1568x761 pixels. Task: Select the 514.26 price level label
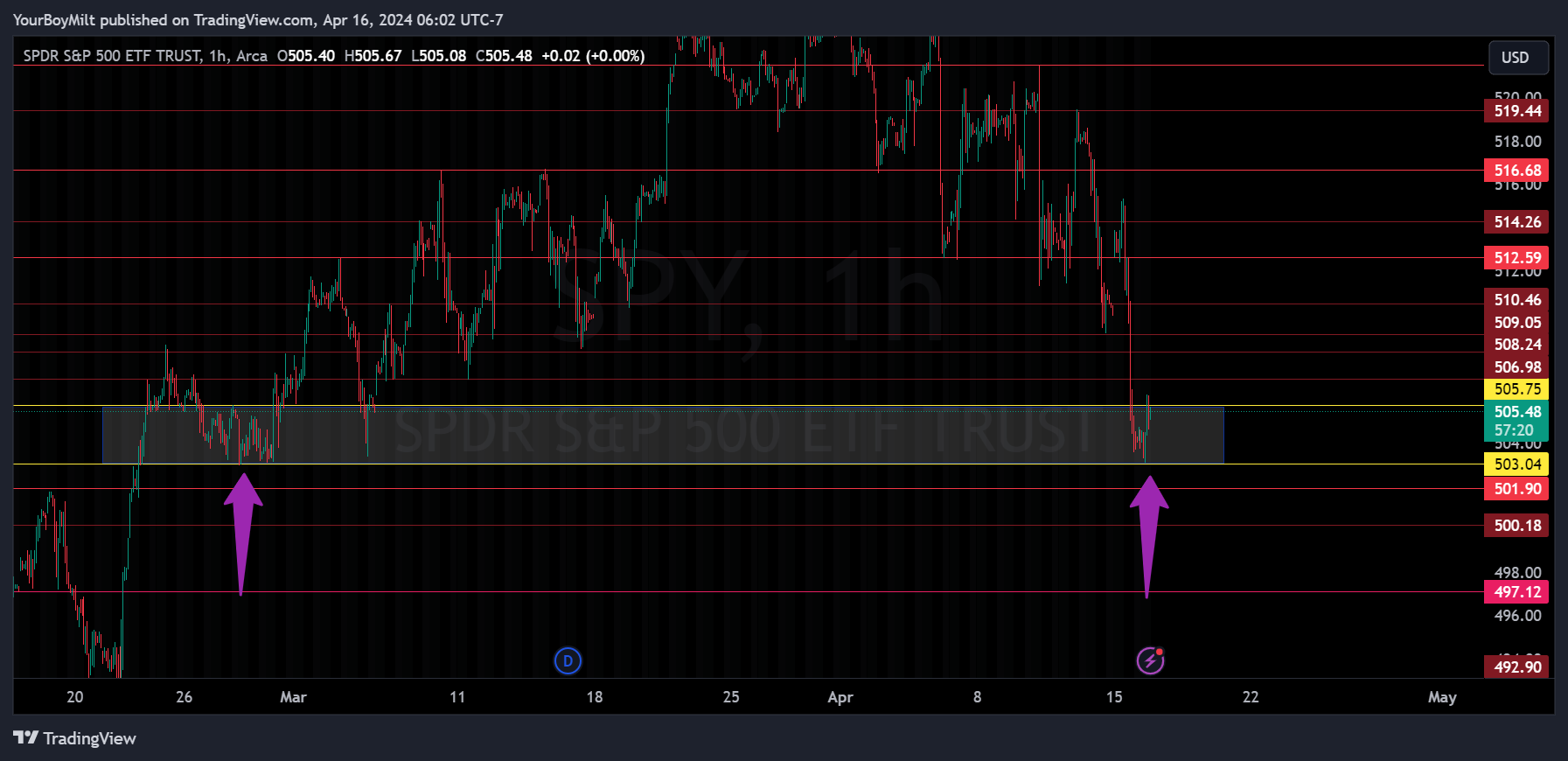(x=1516, y=222)
